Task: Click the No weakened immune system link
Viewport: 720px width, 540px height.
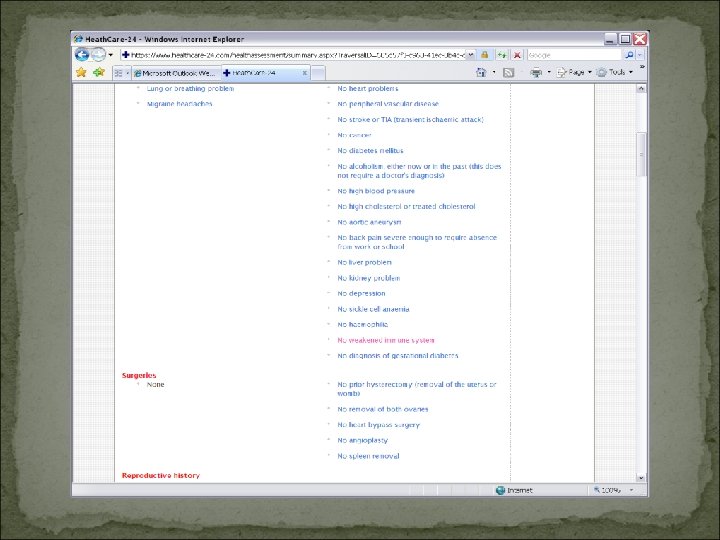Action: click(386, 340)
